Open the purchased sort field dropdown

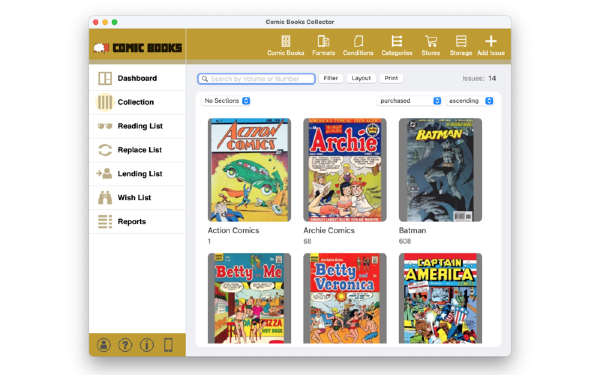409,101
